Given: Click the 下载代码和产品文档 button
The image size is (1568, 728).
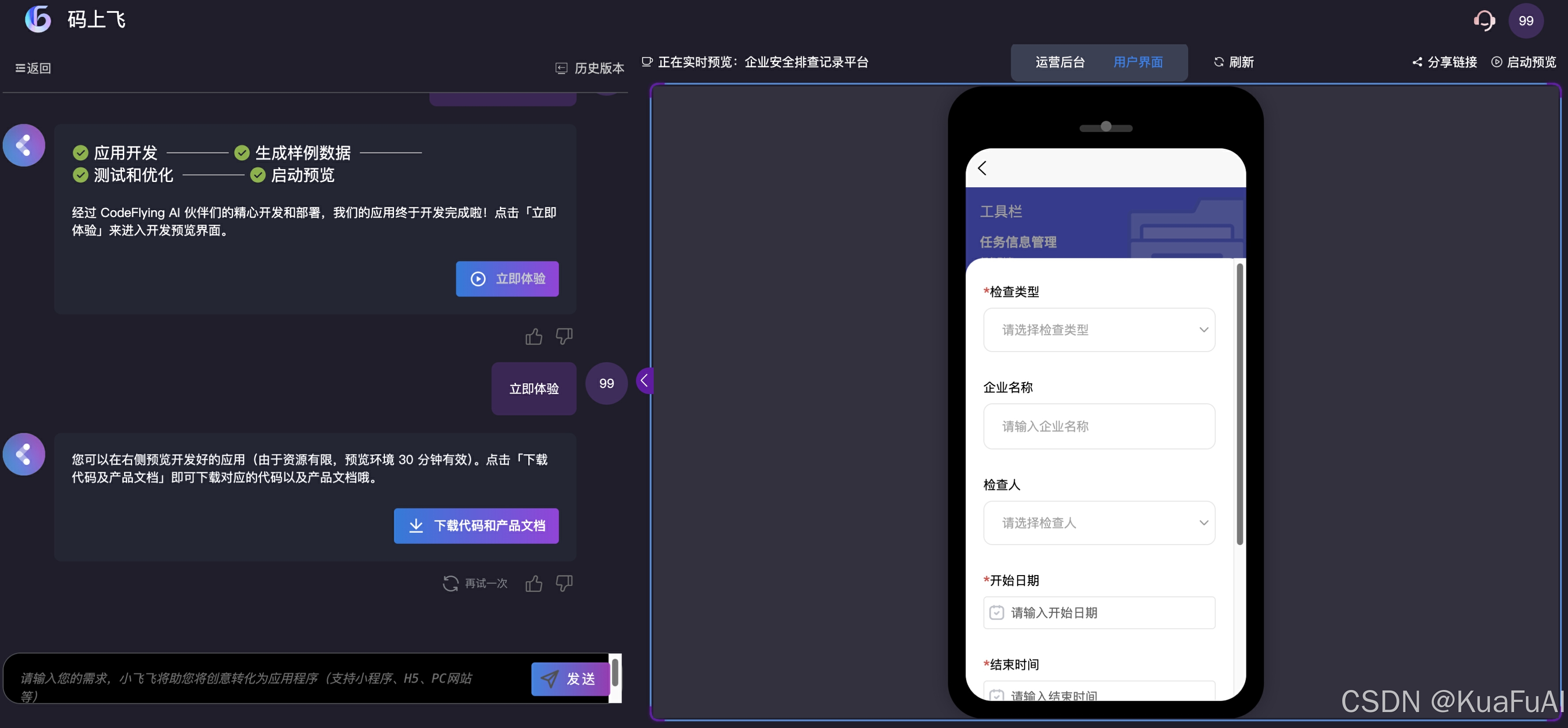Looking at the screenshot, I should click(476, 526).
